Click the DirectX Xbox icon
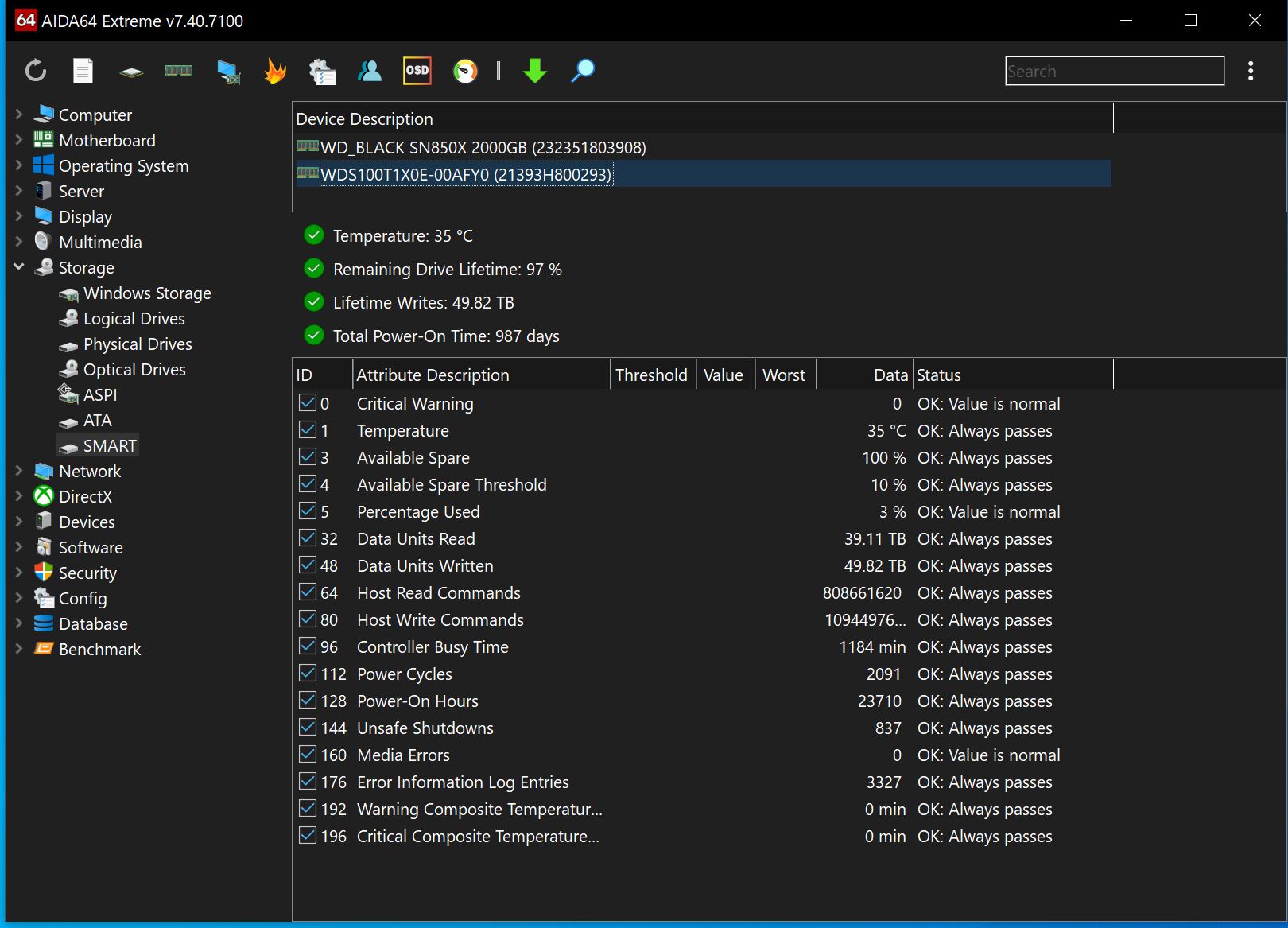 (x=44, y=496)
